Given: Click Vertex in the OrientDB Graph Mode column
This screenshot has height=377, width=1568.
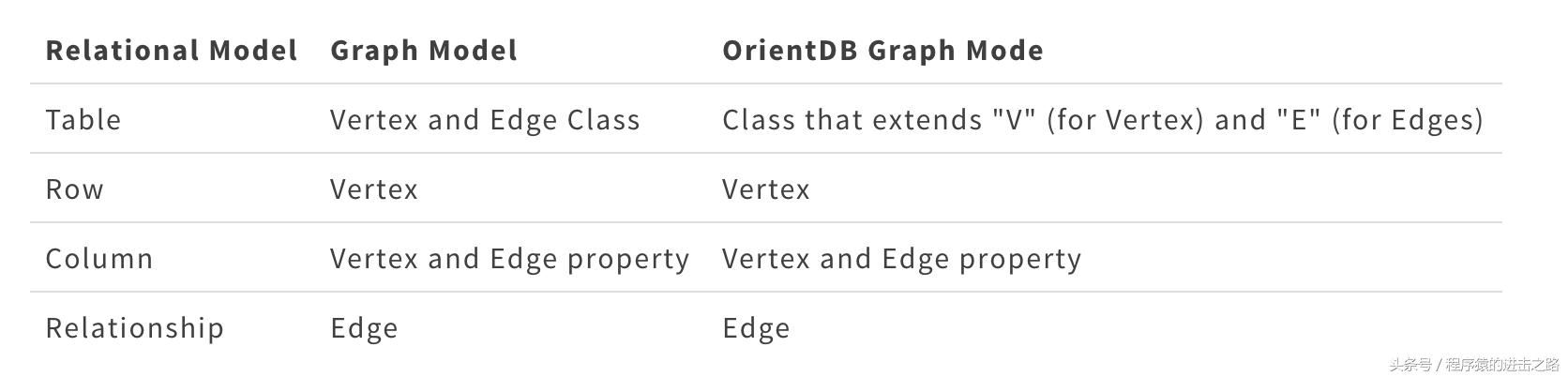Looking at the screenshot, I should point(766,189).
